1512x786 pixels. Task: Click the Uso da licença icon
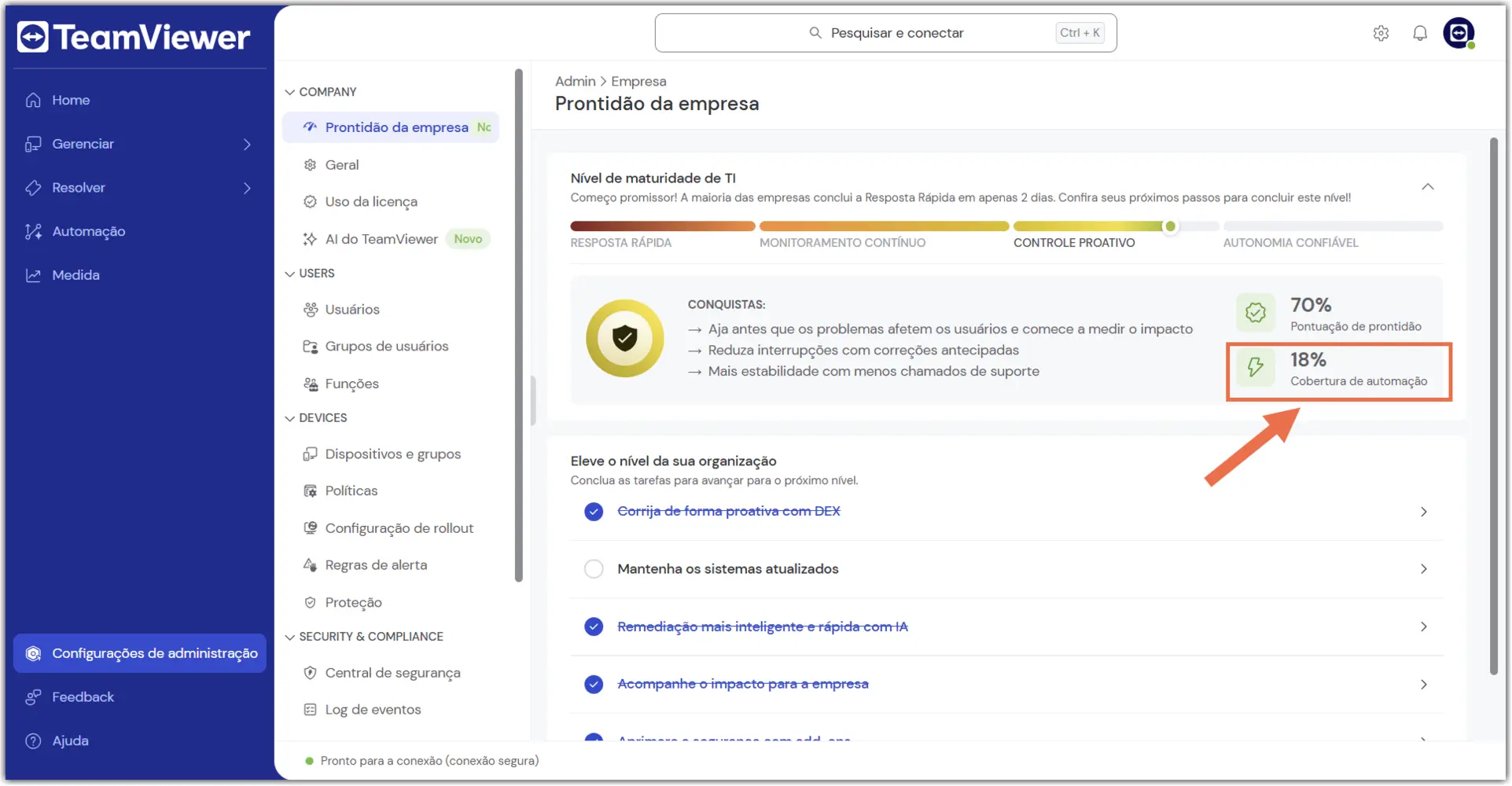pyautogui.click(x=310, y=201)
